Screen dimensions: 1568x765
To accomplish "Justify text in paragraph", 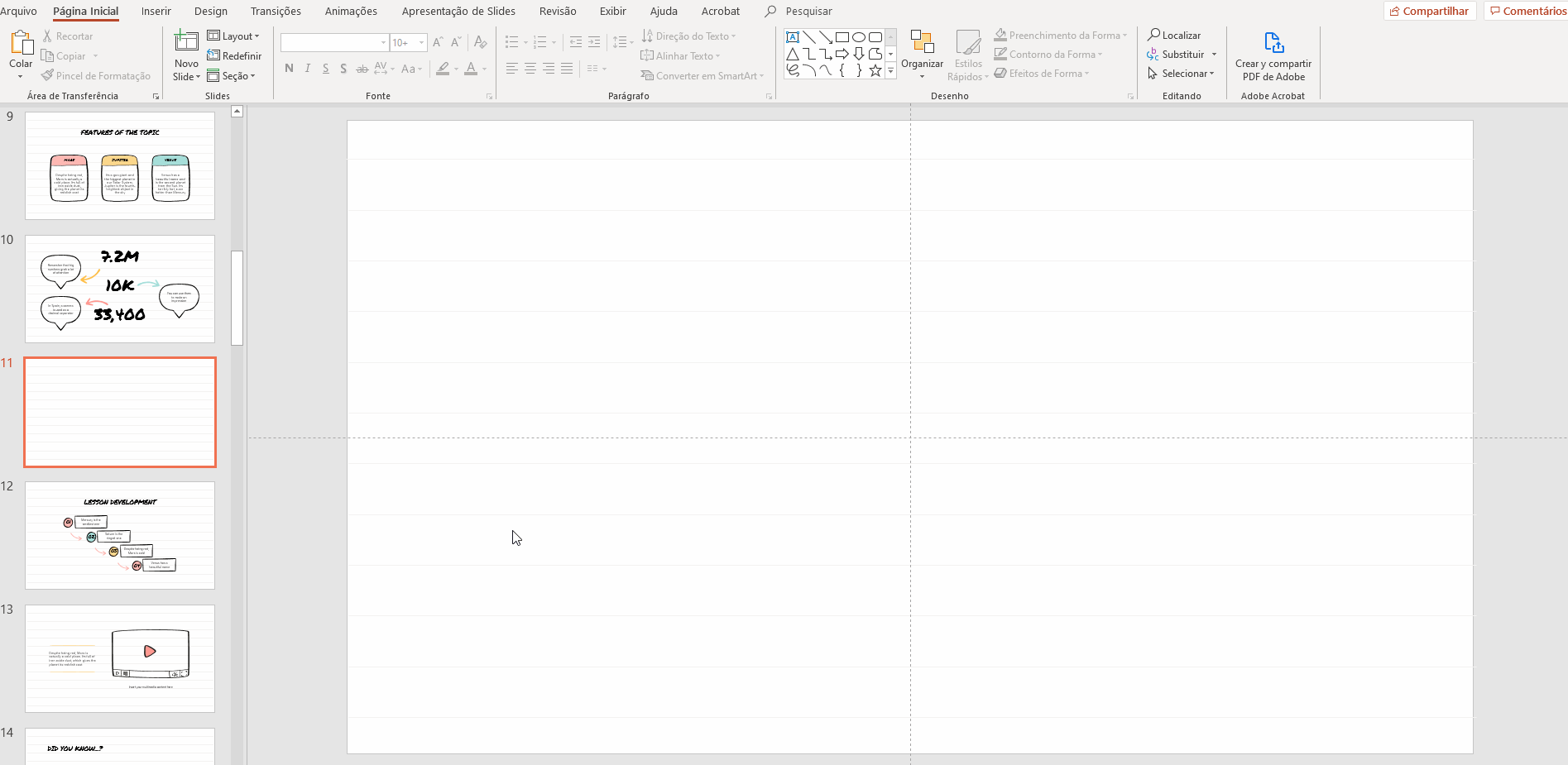I will pos(567,69).
